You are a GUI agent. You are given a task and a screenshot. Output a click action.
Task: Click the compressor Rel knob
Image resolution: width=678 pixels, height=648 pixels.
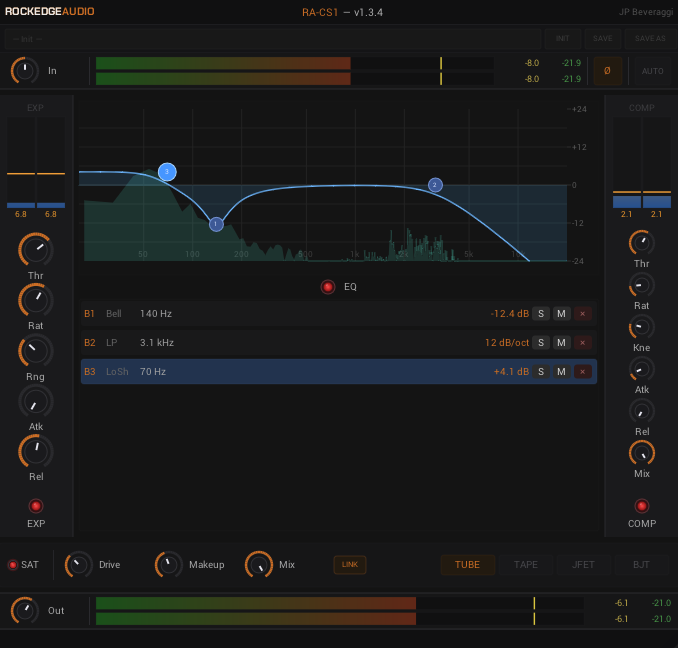click(x=642, y=411)
